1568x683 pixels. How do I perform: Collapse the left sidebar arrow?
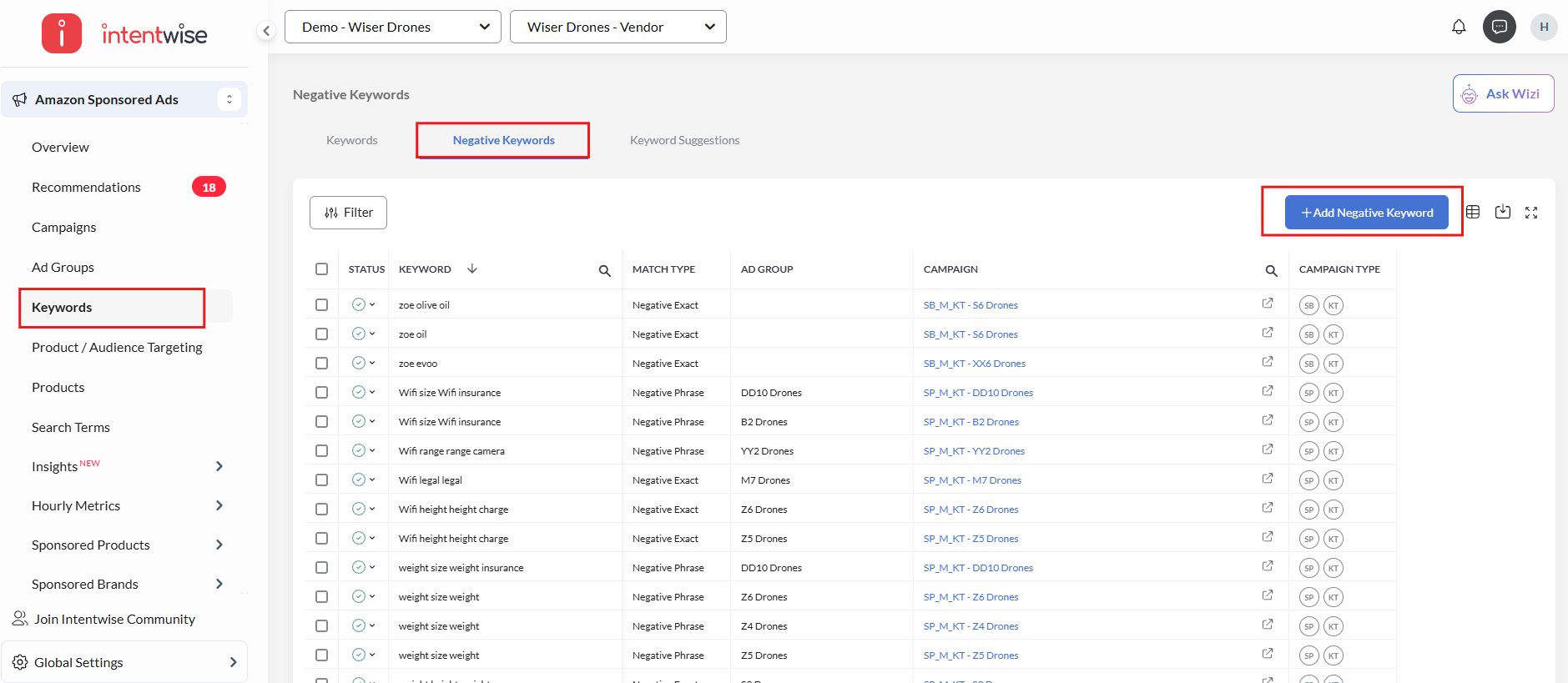click(x=266, y=31)
